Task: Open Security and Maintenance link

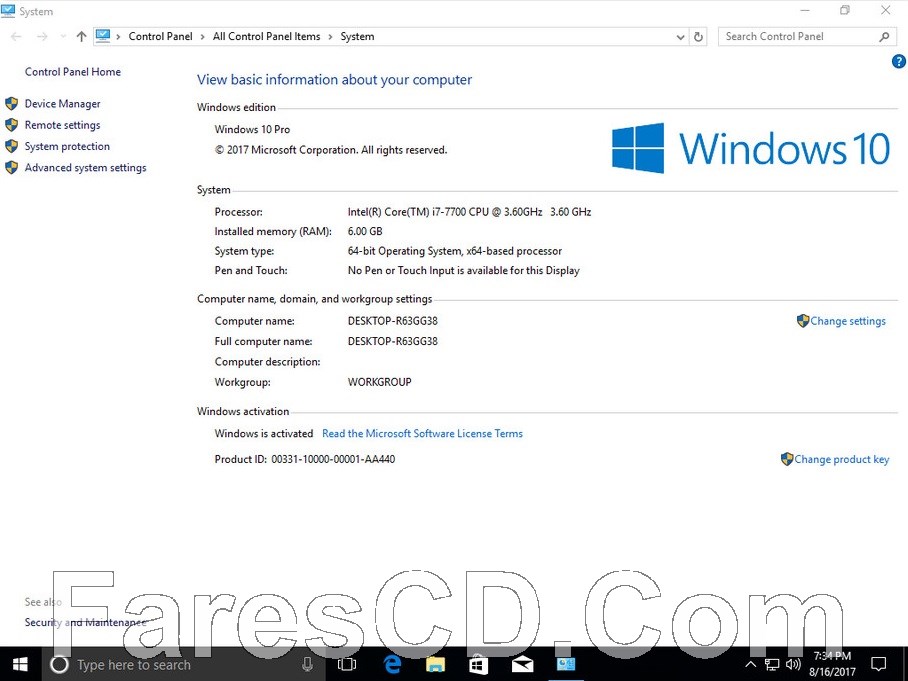Action: [85, 623]
